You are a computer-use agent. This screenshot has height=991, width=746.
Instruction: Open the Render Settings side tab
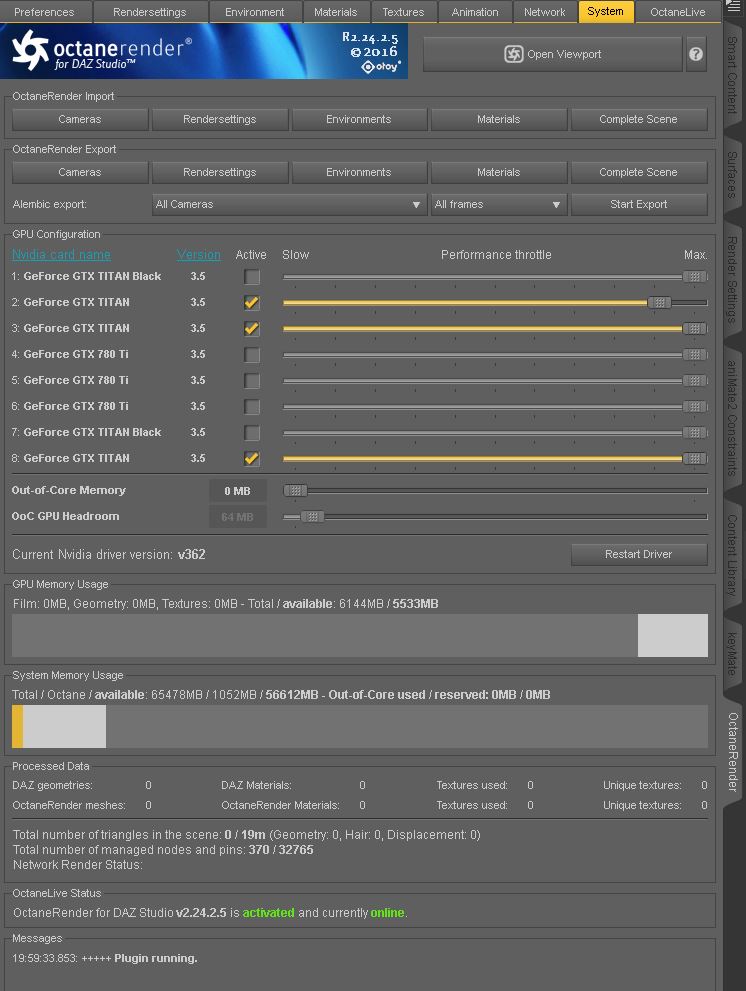(732, 279)
